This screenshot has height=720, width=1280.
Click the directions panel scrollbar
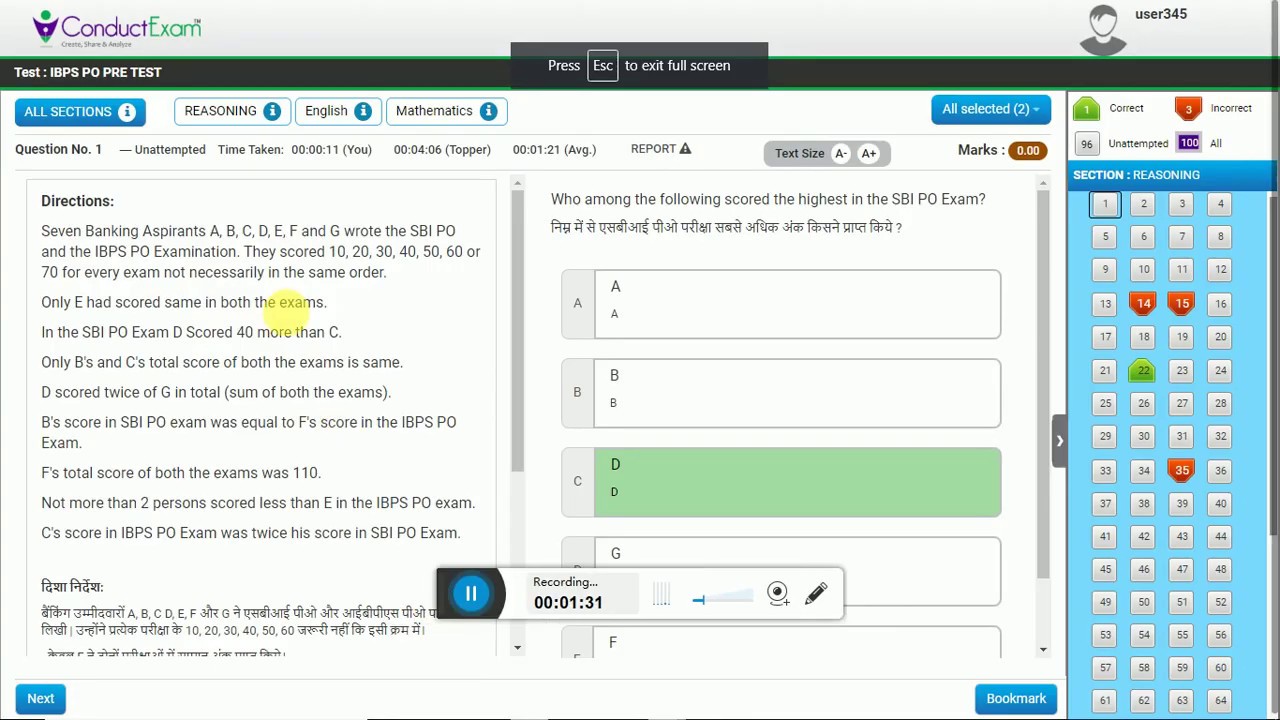click(517, 331)
